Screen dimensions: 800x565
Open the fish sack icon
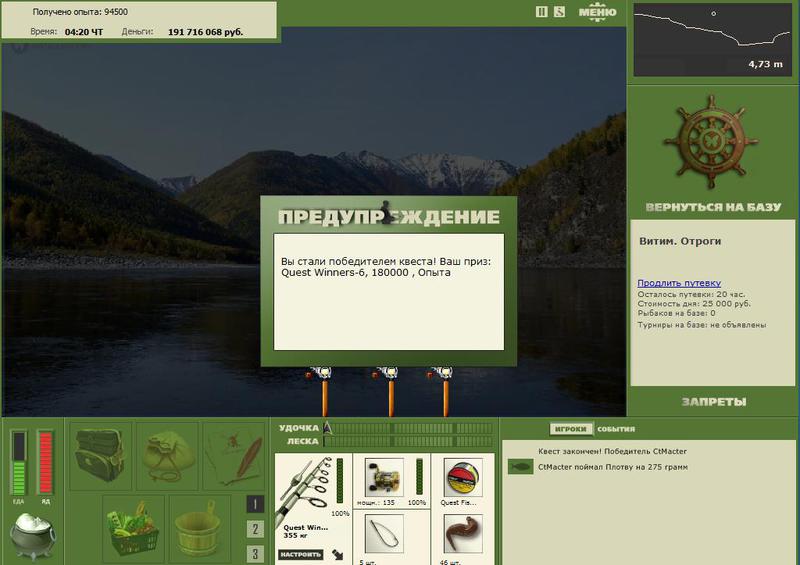click(168, 455)
